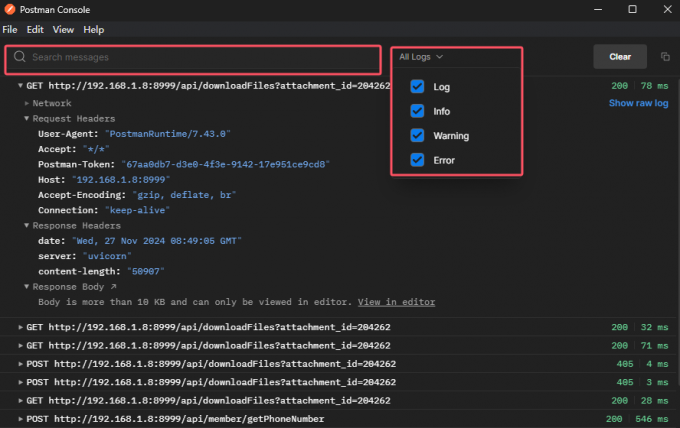680x428 pixels.
Task: Open the View menu
Action: click(x=63, y=29)
